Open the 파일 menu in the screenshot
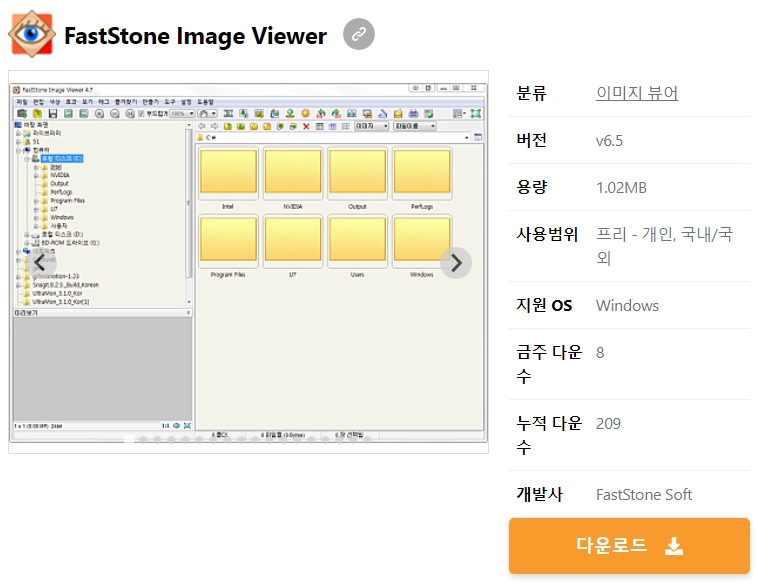 tap(22, 102)
